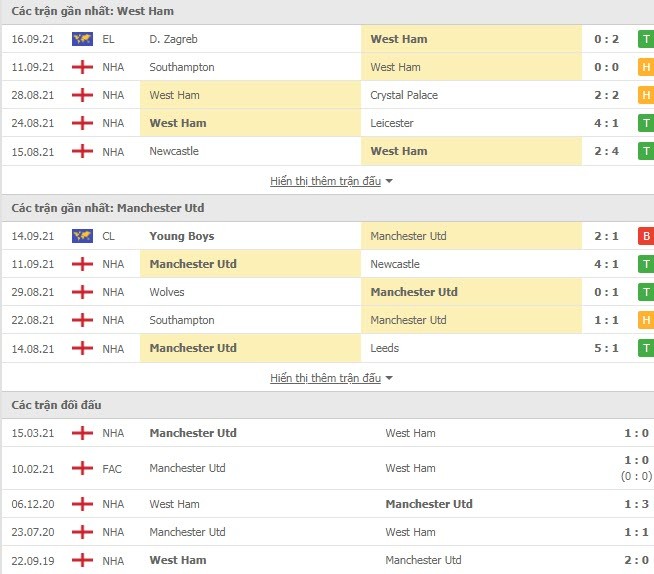Click the orange H badge for Crystal Palace match

(646, 95)
